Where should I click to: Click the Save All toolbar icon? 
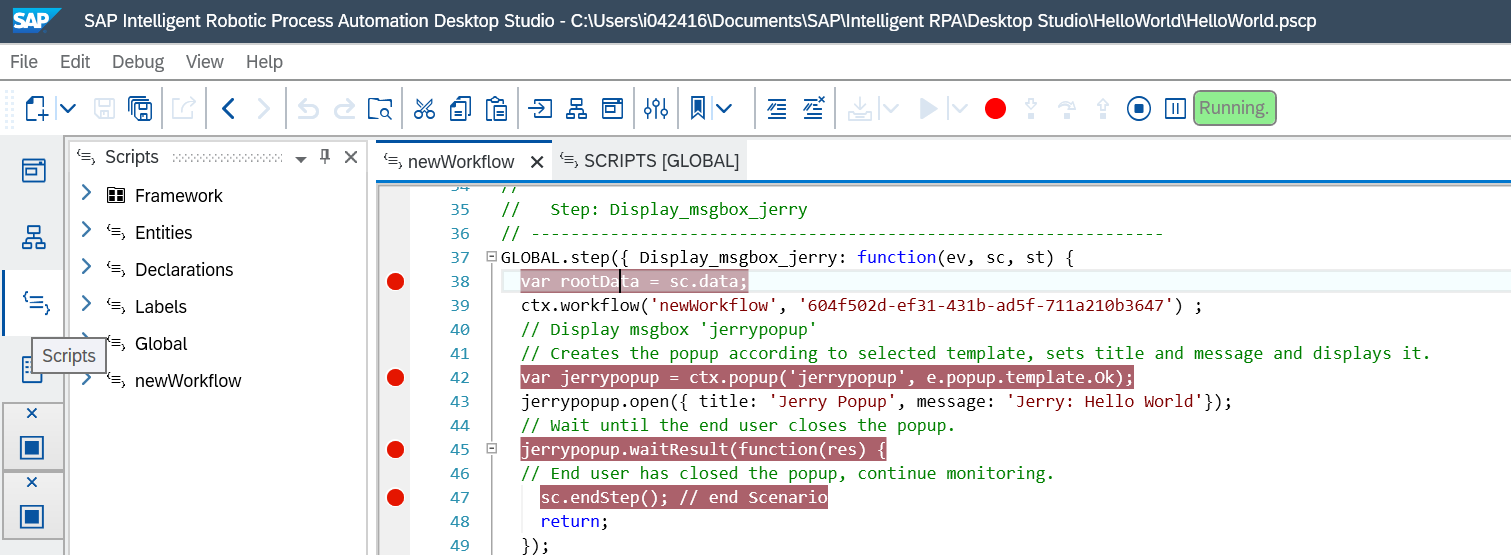(140, 108)
